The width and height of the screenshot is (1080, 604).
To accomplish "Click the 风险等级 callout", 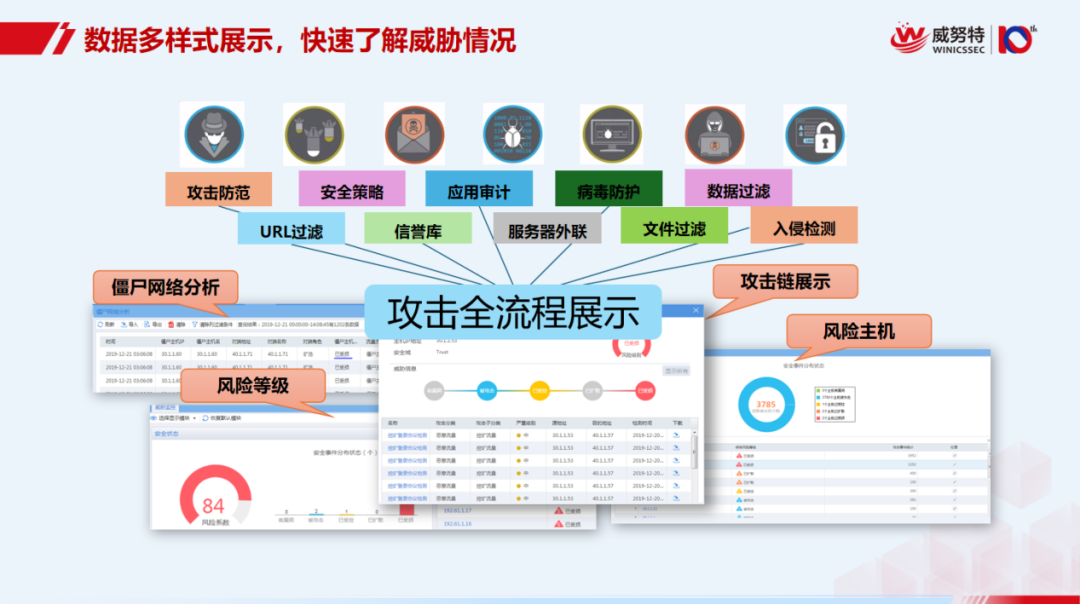I will click(253, 386).
